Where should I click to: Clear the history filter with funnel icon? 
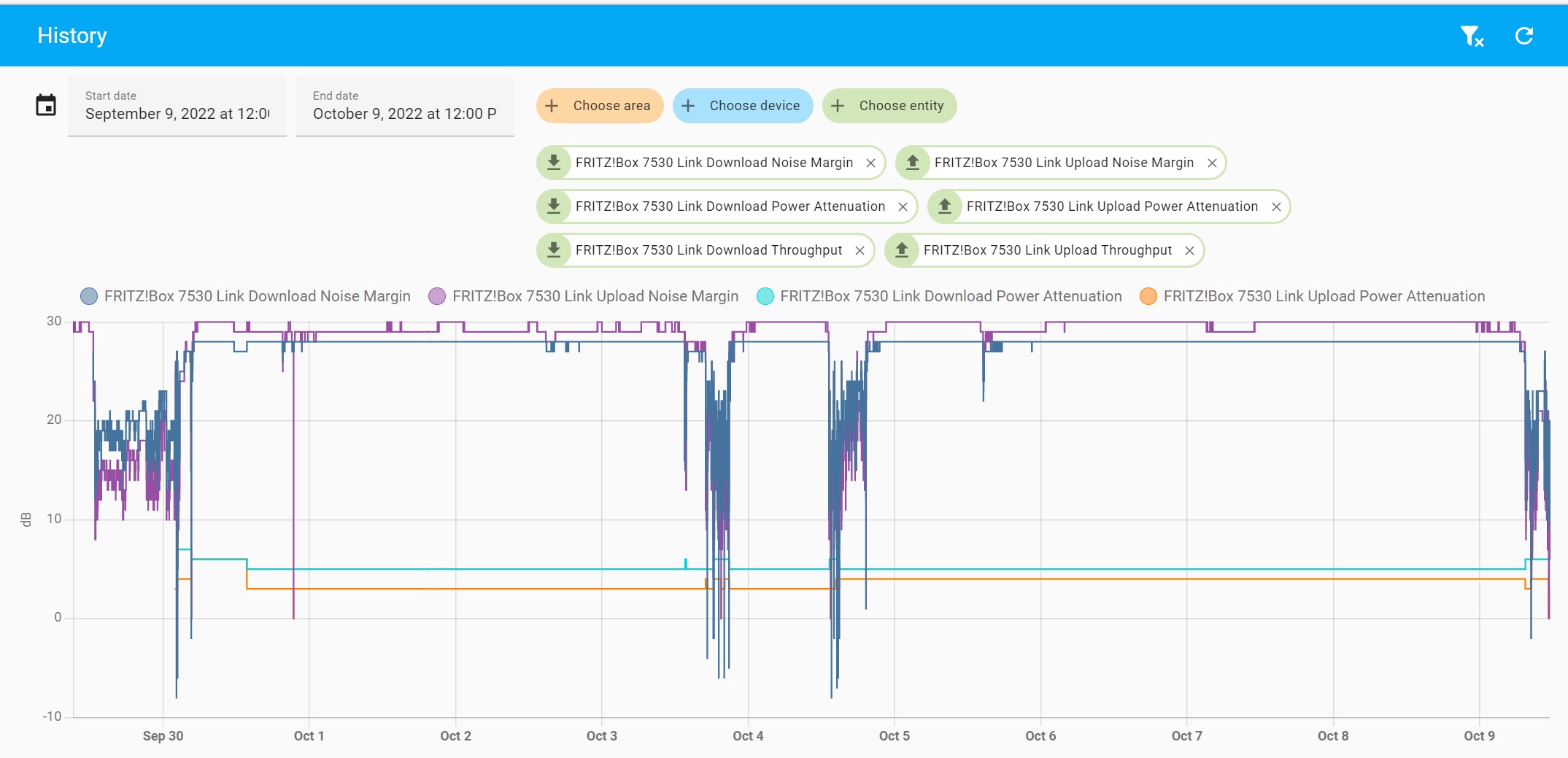(x=1472, y=36)
